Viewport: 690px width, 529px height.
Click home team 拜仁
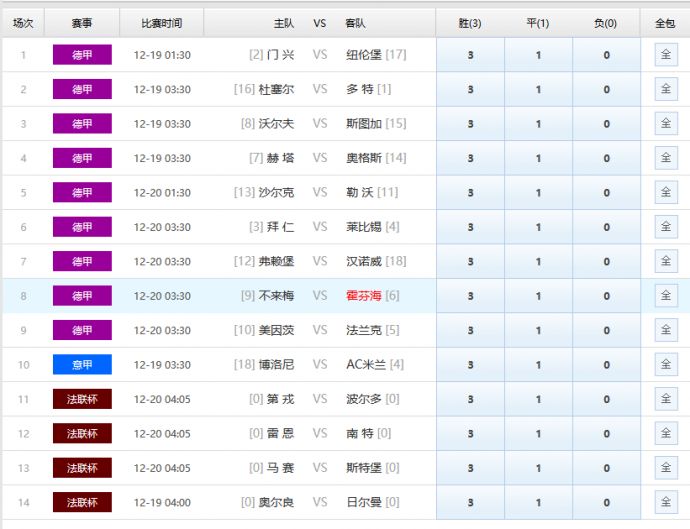click(280, 227)
